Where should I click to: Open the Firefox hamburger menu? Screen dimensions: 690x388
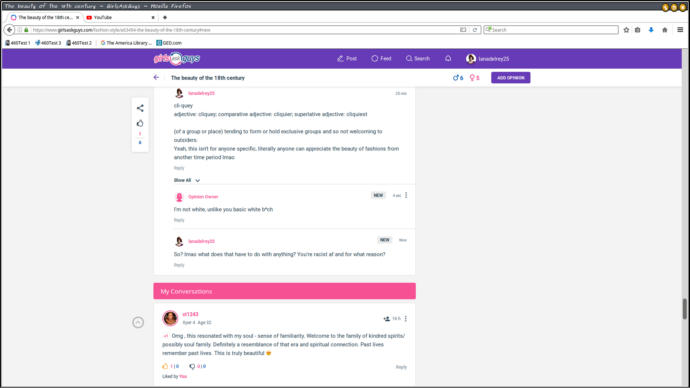(x=680, y=30)
